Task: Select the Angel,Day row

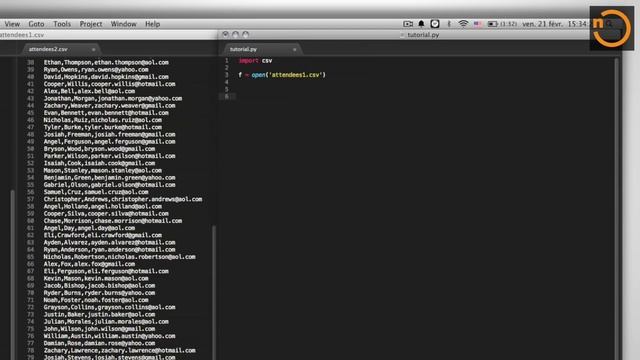Action: (89, 228)
